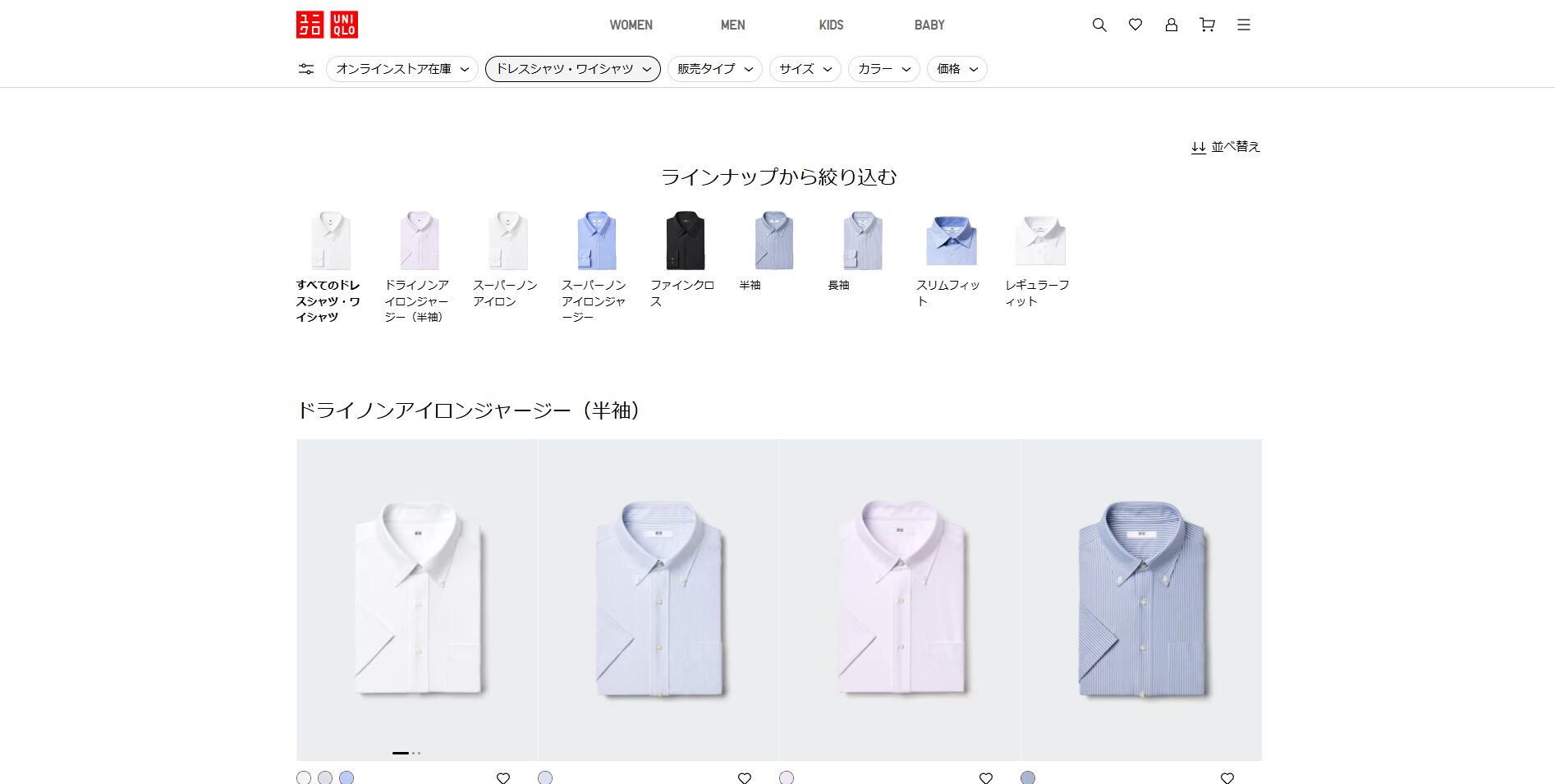Open the account profile icon

coord(1172,25)
